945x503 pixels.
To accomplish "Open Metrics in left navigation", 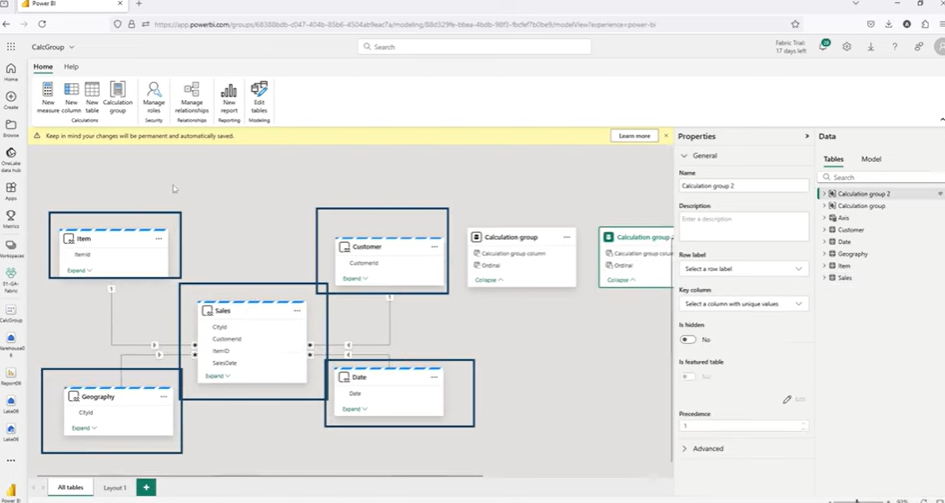I will 11,219.
